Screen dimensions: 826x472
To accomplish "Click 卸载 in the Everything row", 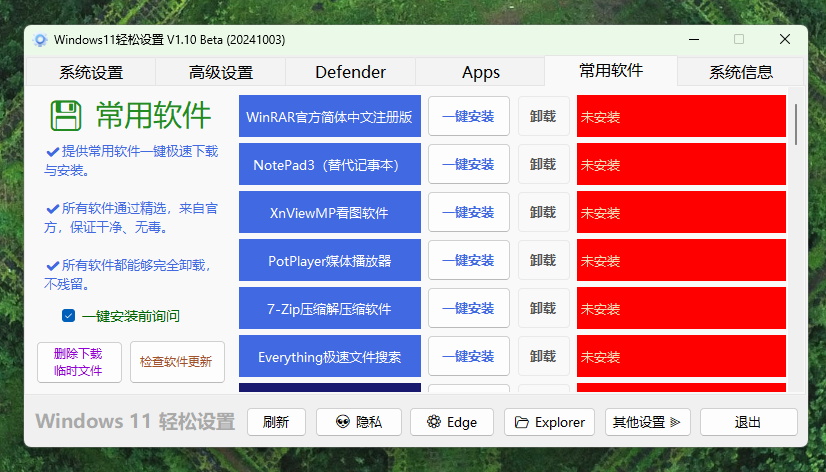I will click(543, 357).
